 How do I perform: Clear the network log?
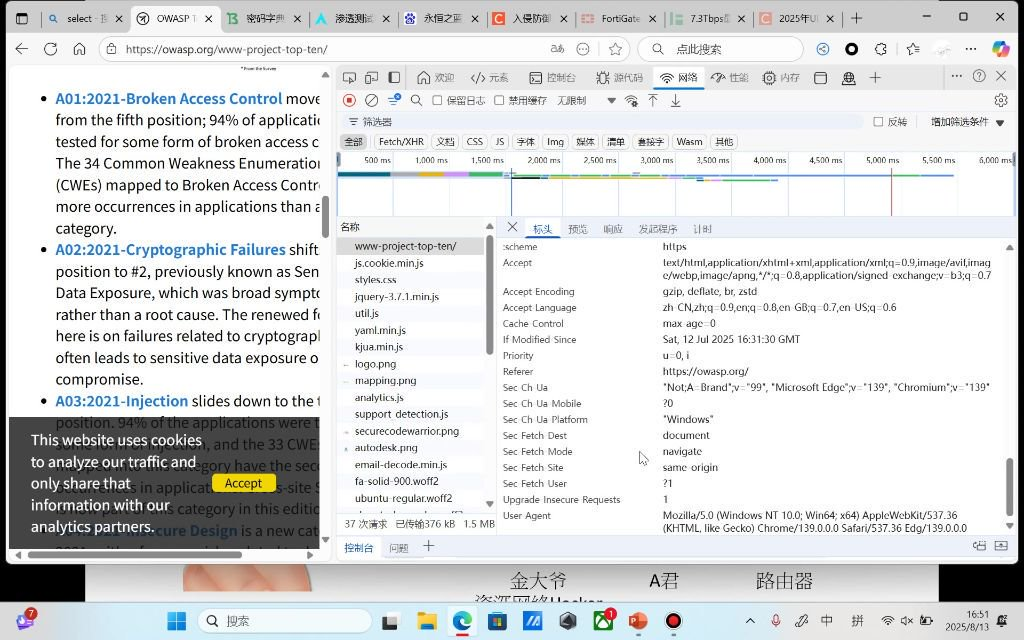point(372,100)
